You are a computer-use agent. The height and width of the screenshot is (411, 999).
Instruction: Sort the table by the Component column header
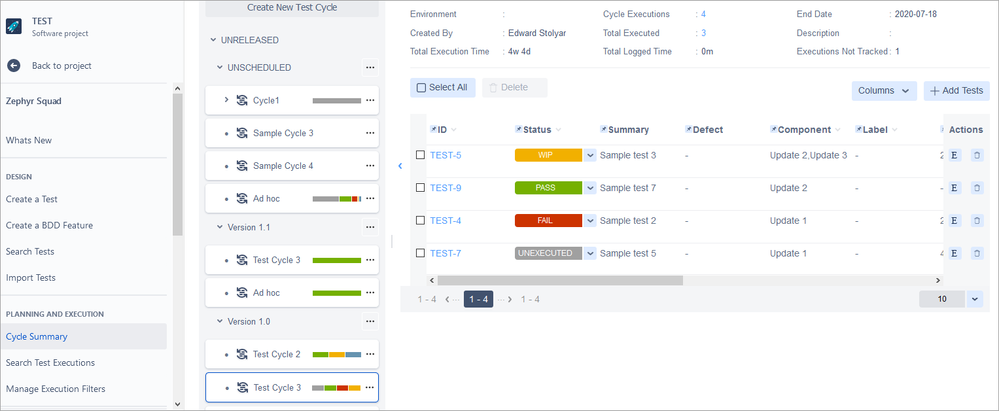(805, 129)
